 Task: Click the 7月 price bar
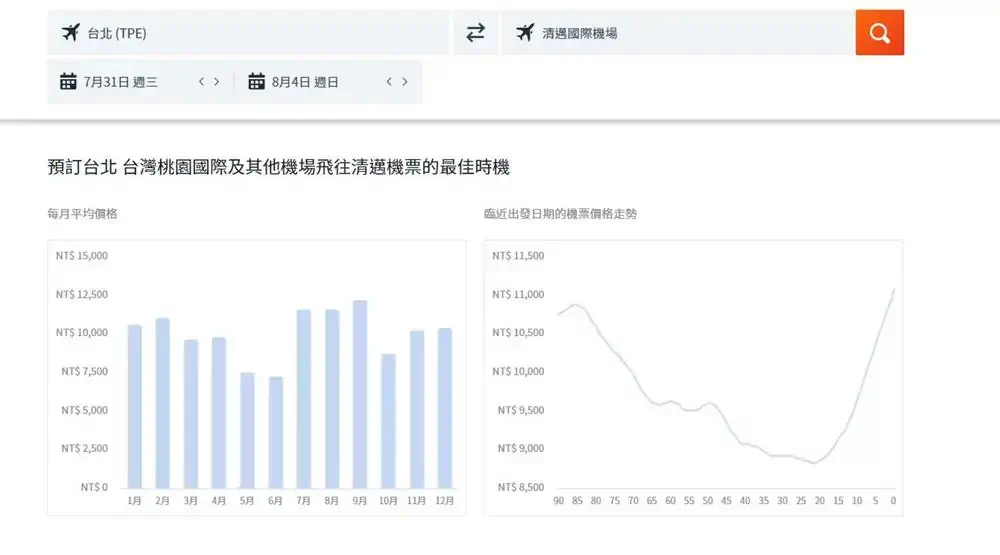tap(304, 399)
